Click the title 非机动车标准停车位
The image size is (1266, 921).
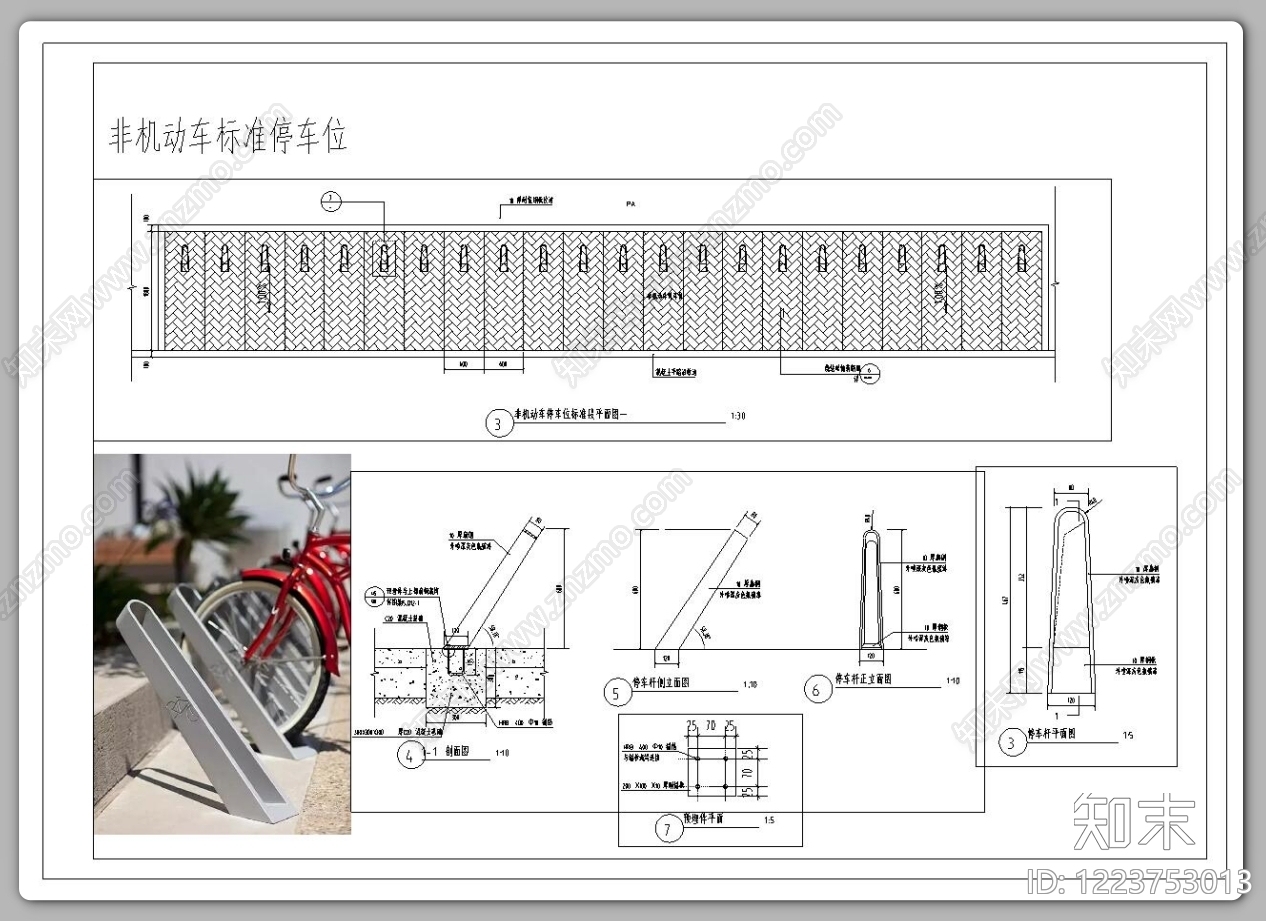pyautogui.click(x=227, y=137)
